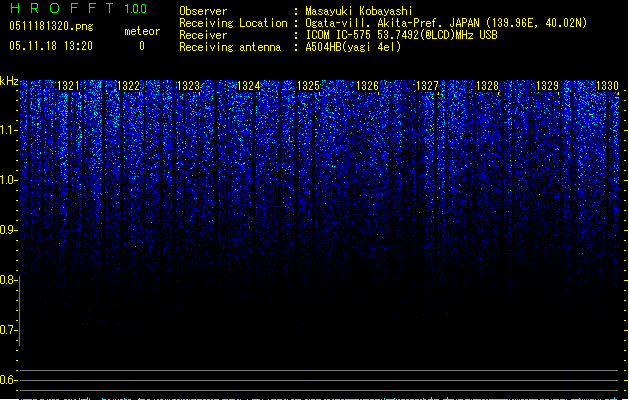
Task: Click the HROFFT 1.0.0 title text
Action: pyautogui.click(x=78, y=8)
